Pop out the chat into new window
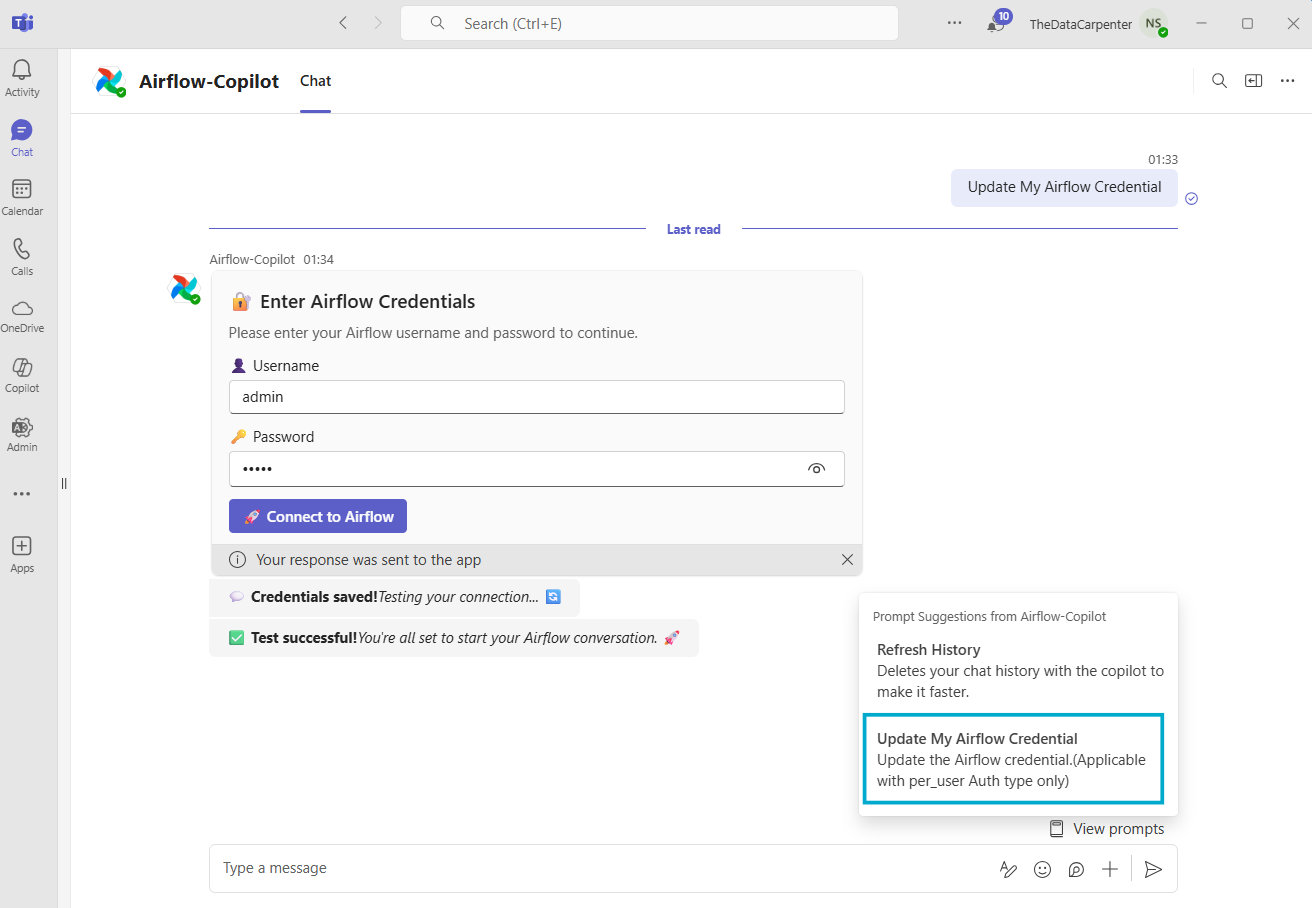The image size is (1312, 908). coord(1253,81)
